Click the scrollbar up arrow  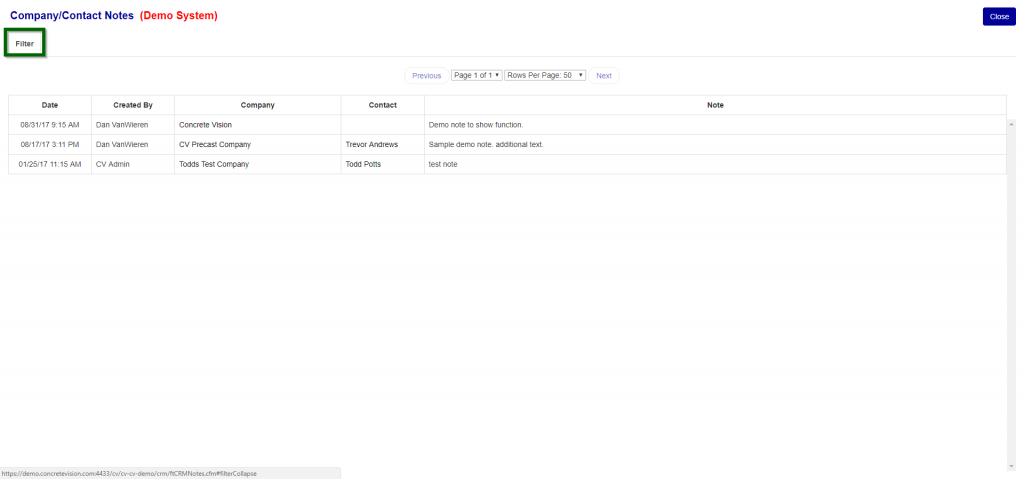[1012, 124]
